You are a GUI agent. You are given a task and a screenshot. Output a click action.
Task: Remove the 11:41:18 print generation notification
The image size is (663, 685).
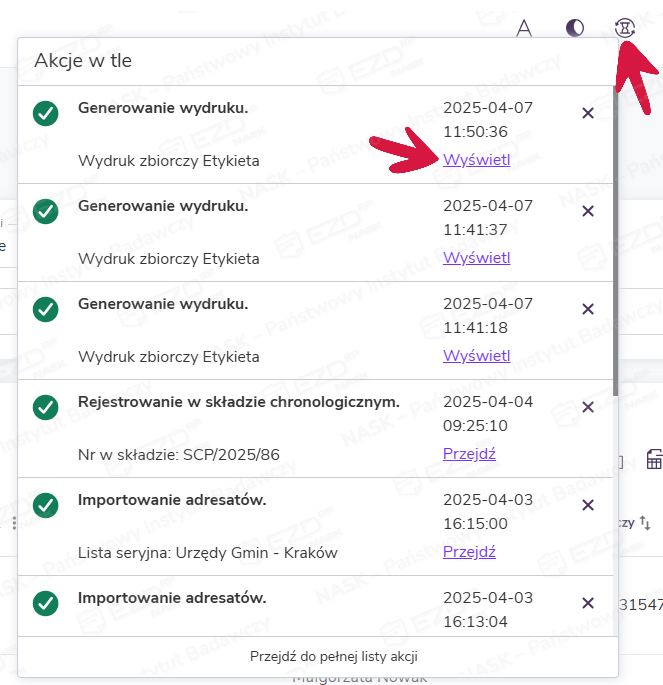click(588, 309)
